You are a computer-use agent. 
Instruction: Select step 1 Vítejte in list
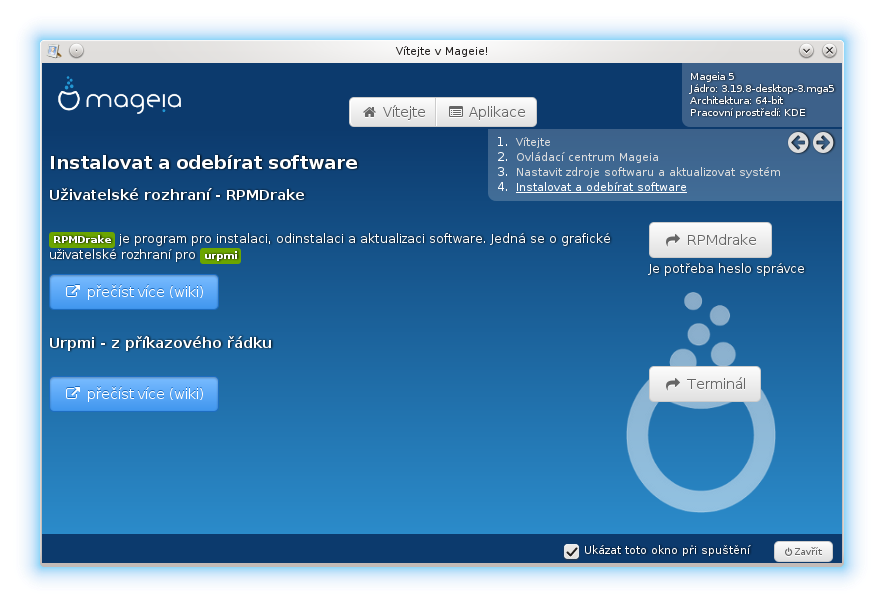(x=533, y=142)
